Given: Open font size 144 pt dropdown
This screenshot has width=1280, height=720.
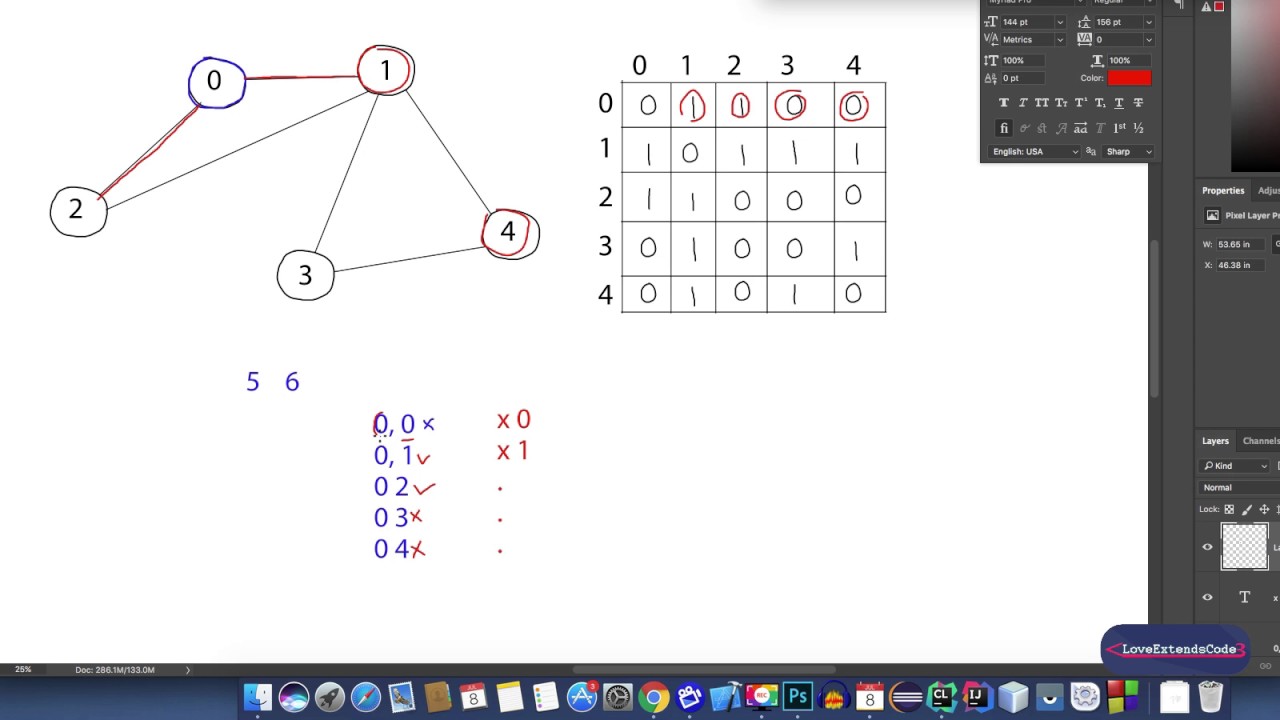Looking at the screenshot, I should pos(1060,22).
